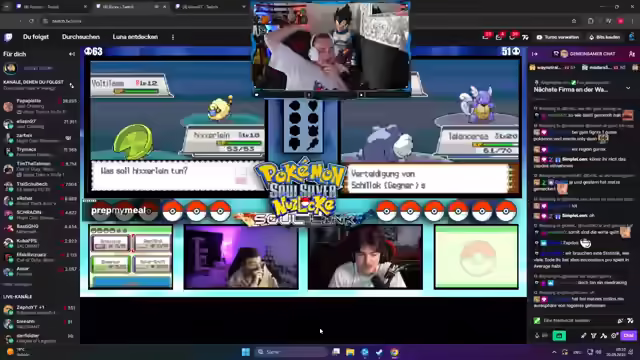Click the Twitch logo home icon
640x360 pixels.
tap(8, 37)
